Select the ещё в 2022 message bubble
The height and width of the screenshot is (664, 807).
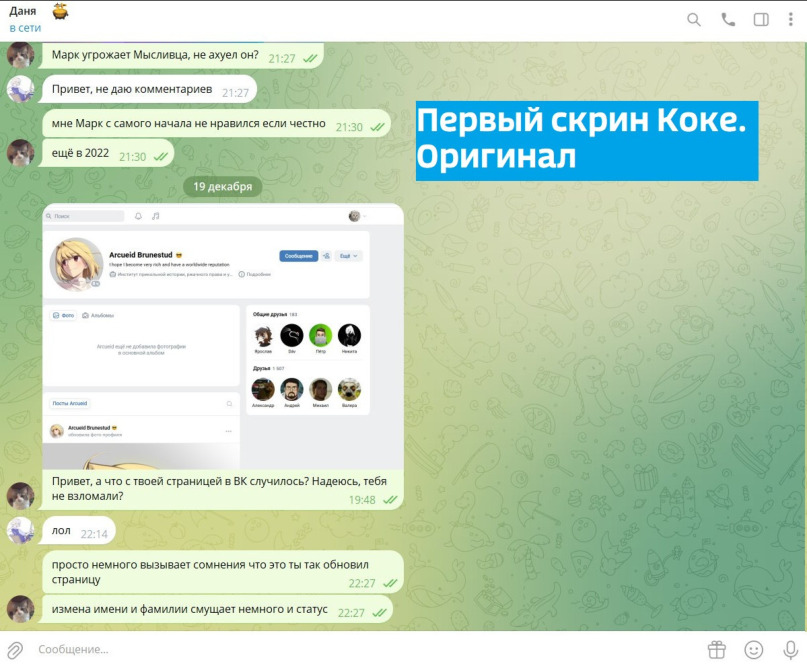107,155
